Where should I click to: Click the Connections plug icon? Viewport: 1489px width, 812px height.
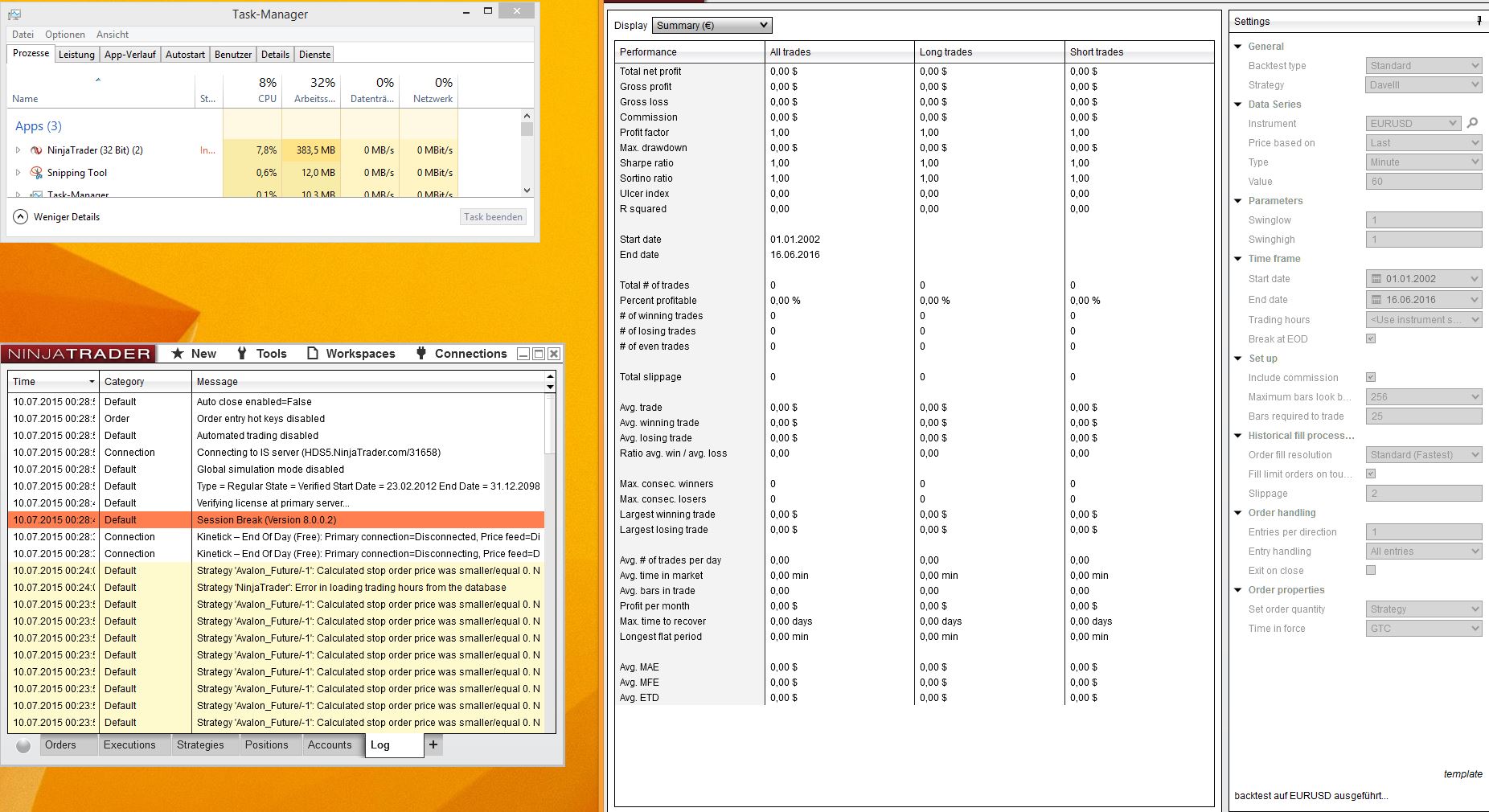(421, 354)
